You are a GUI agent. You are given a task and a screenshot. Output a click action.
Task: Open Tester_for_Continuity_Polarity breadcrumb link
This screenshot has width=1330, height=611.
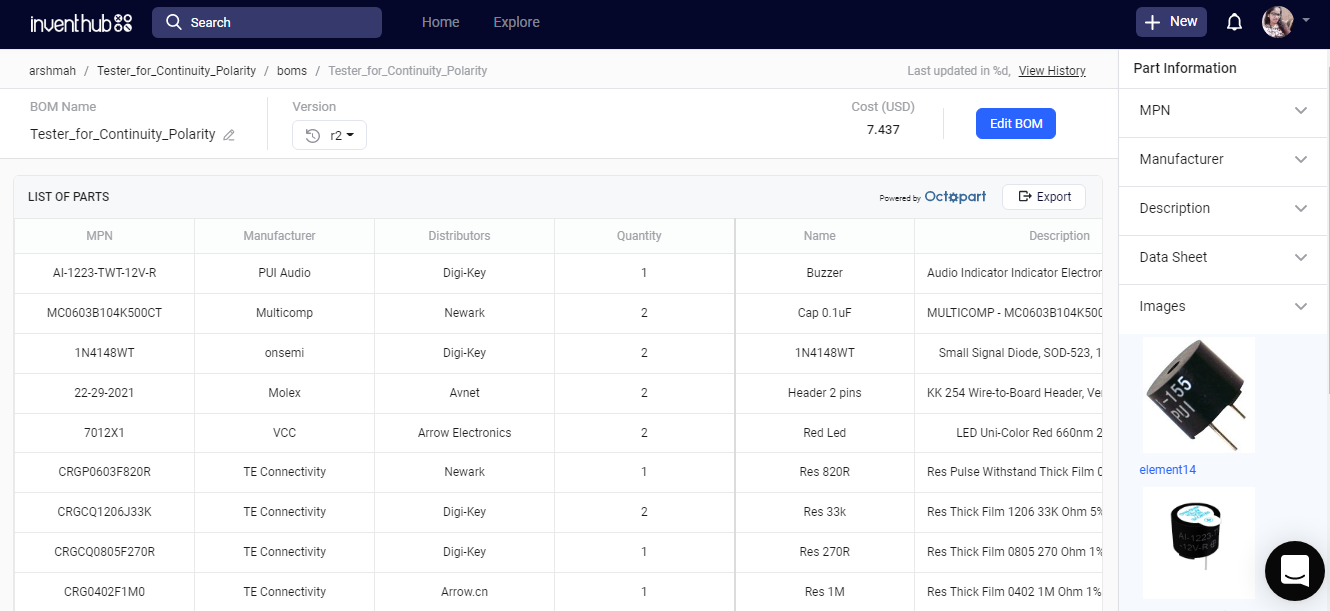point(176,71)
